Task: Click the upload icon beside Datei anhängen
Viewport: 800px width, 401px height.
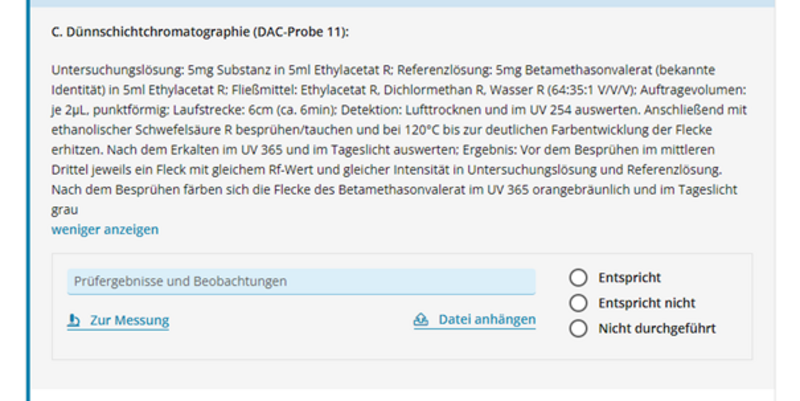Action: pos(421,320)
